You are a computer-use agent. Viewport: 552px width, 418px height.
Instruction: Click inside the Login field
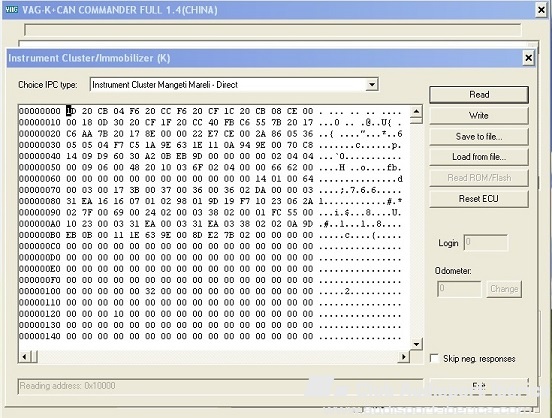click(x=486, y=243)
